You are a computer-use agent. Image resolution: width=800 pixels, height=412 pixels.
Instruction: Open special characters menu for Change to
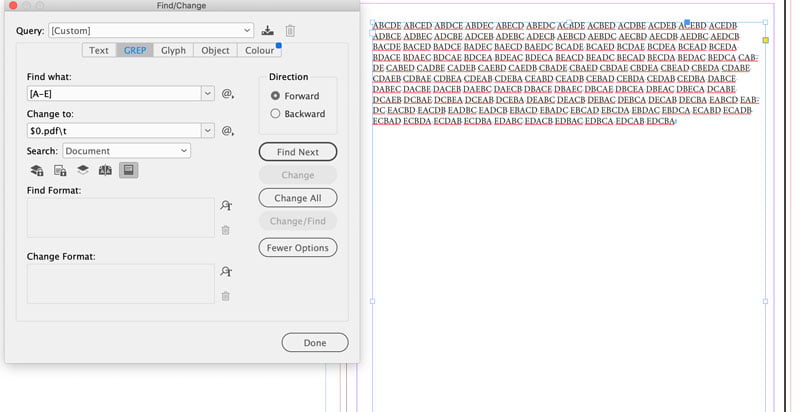(x=228, y=130)
